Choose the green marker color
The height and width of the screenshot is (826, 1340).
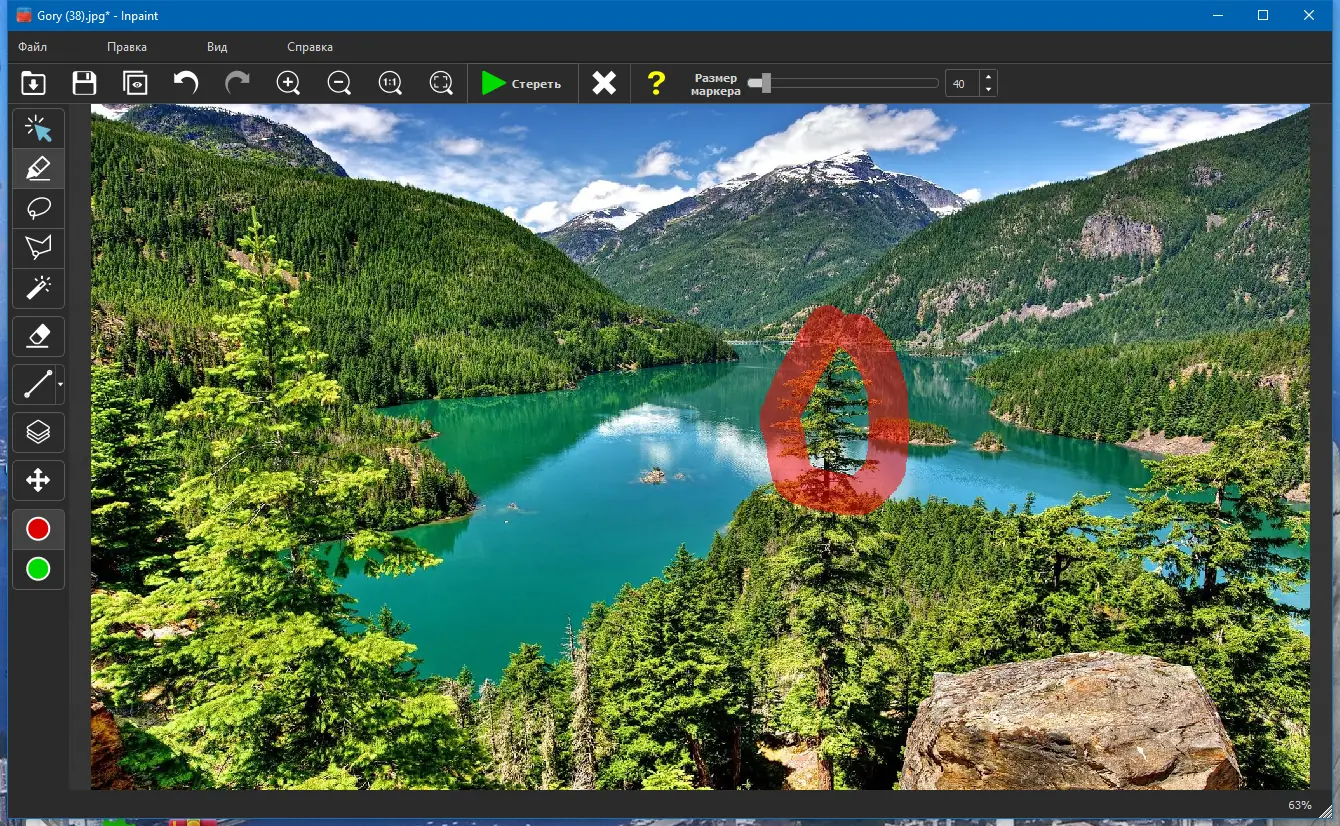(38, 569)
